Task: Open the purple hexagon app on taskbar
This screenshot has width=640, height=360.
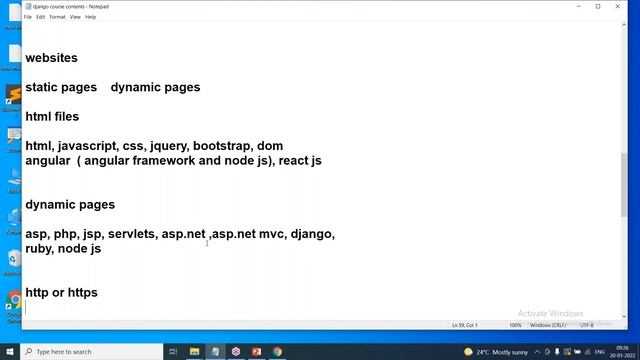Action: tap(236, 351)
